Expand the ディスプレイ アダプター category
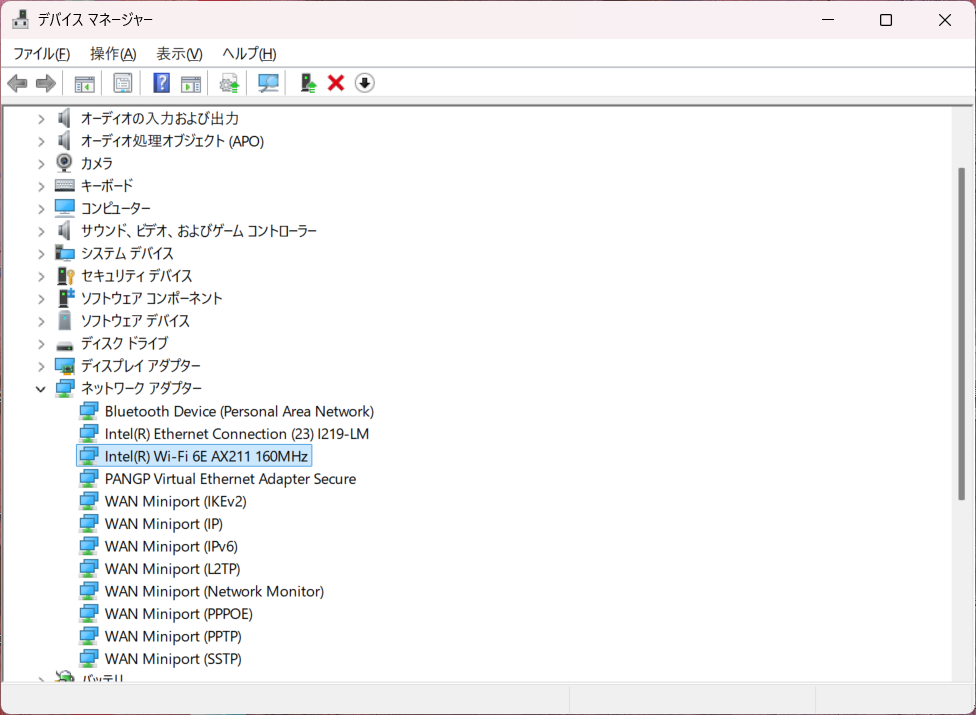The width and height of the screenshot is (976, 715). [x=41, y=366]
